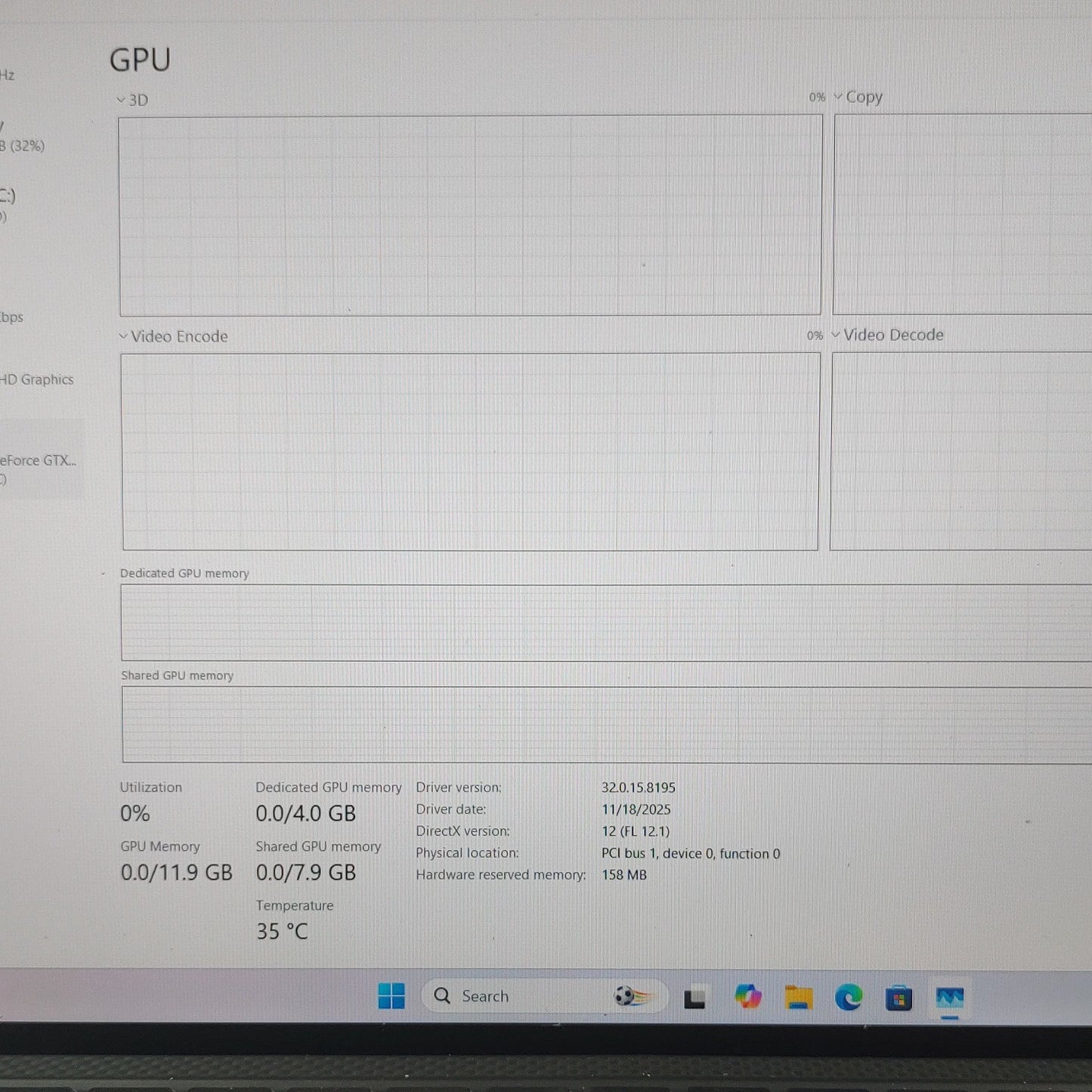
Task: Click the soccer ball search highlight icon
Action: (x=632, y=996)
